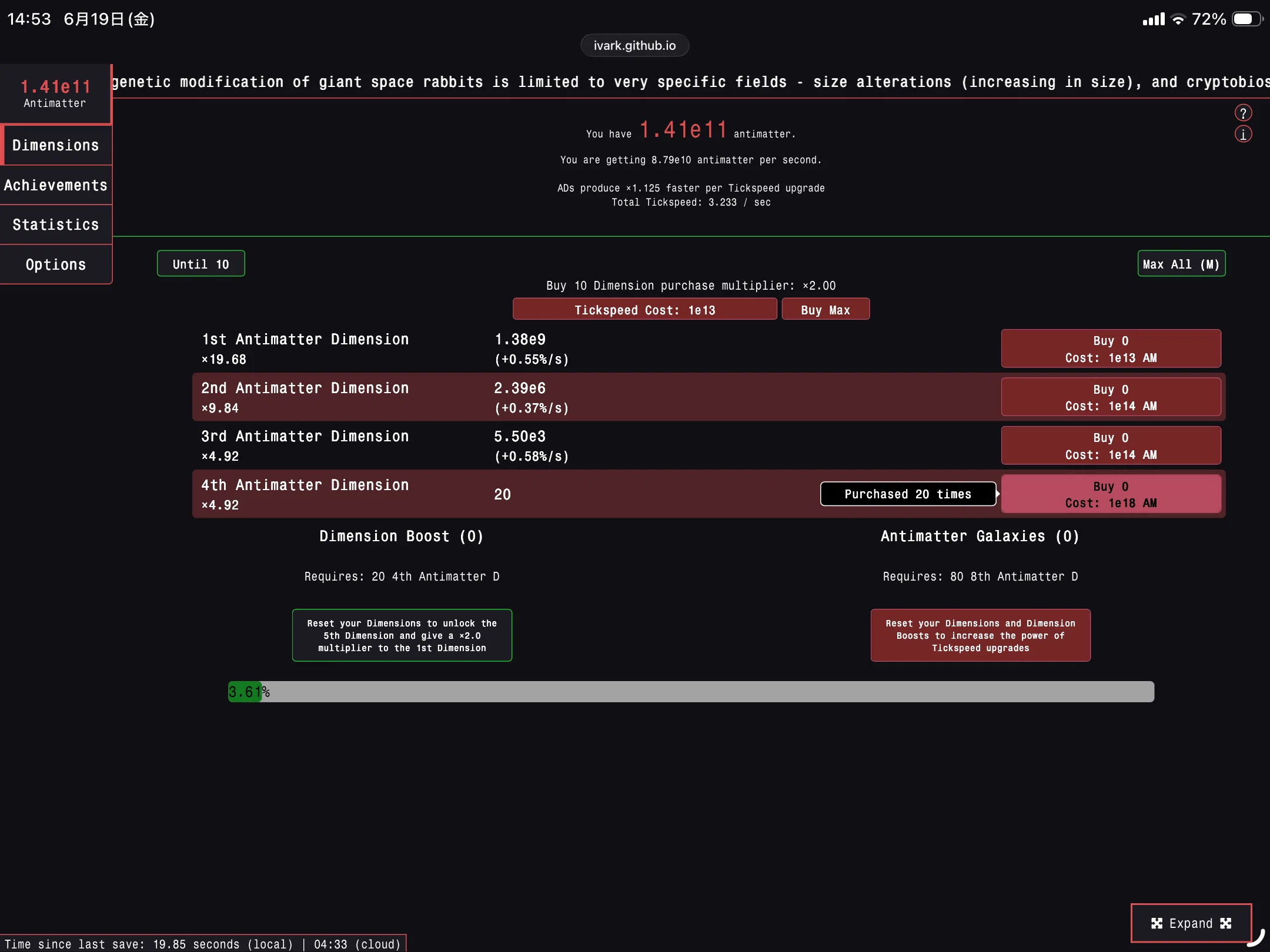Image resolution: width=1270 pixels, height=952 pixels.
Task: Click the 3.61% progress bar
Action: point(691,692)
